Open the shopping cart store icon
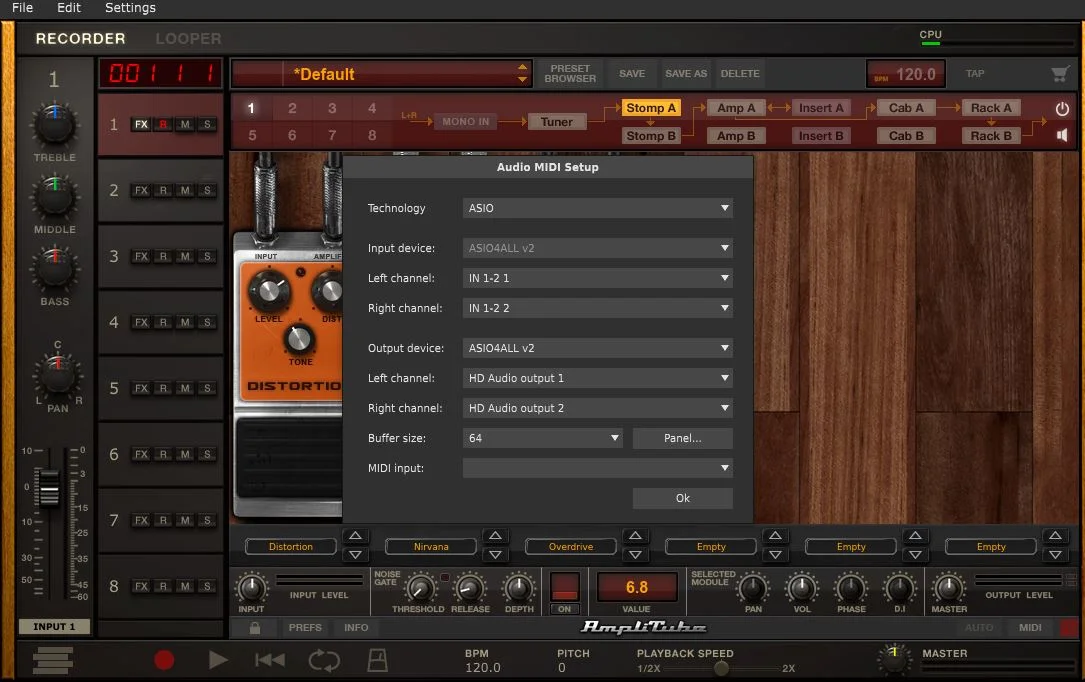Image resolution: width=1085 pixels, height=682 pixels. [1060, 74]
